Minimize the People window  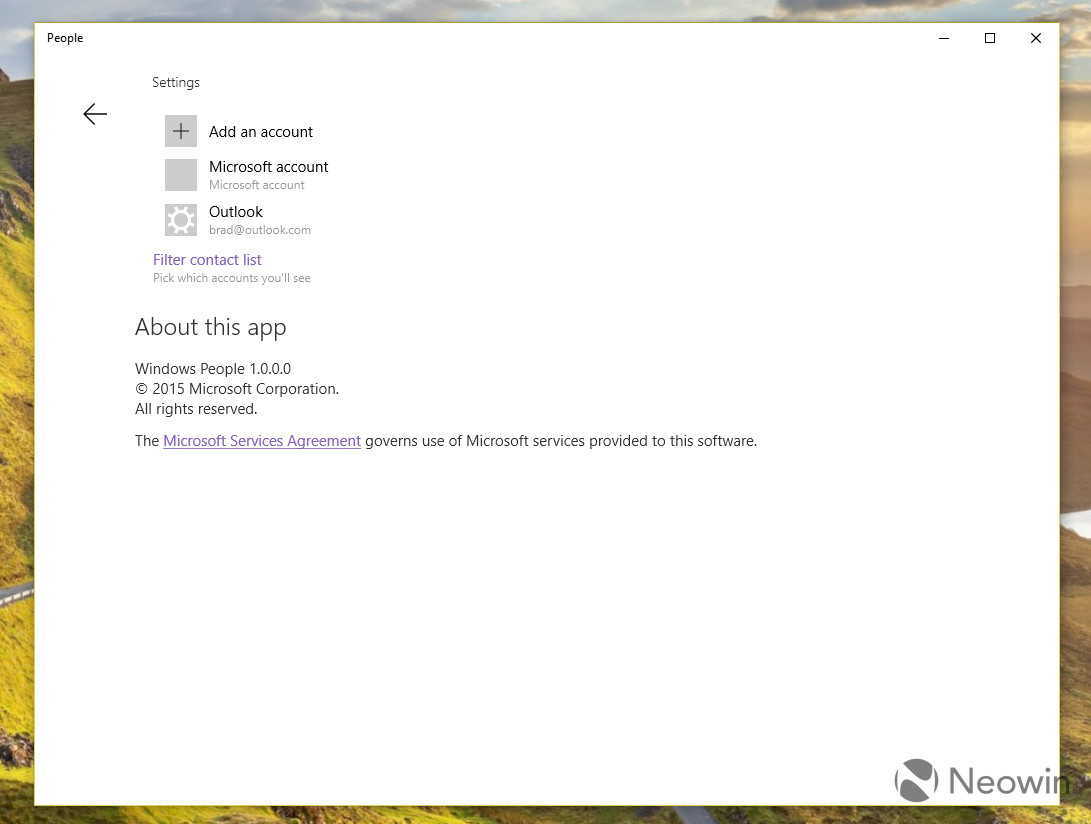[943, 38]
